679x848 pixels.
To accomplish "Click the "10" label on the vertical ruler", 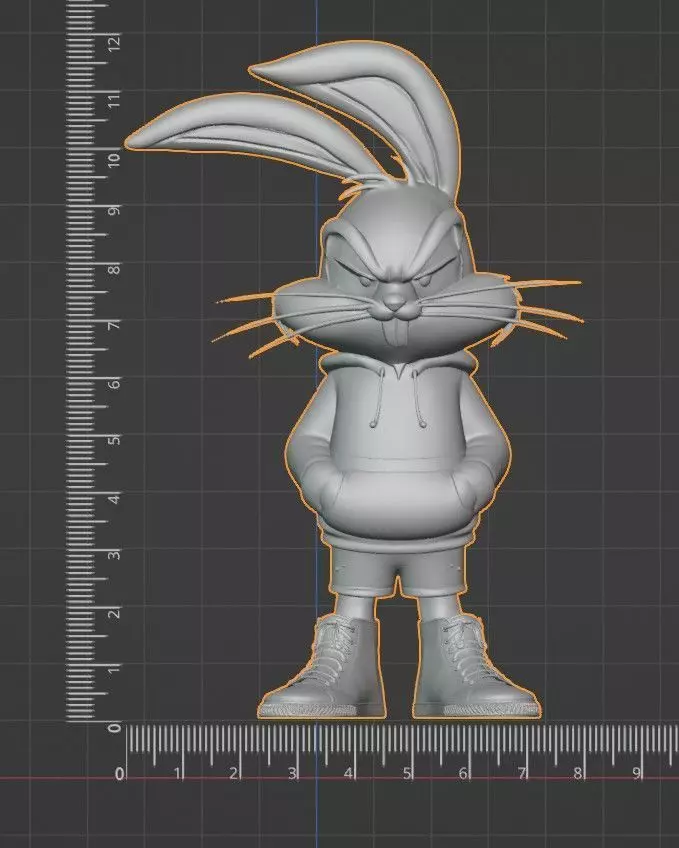I will click(115, 159).
